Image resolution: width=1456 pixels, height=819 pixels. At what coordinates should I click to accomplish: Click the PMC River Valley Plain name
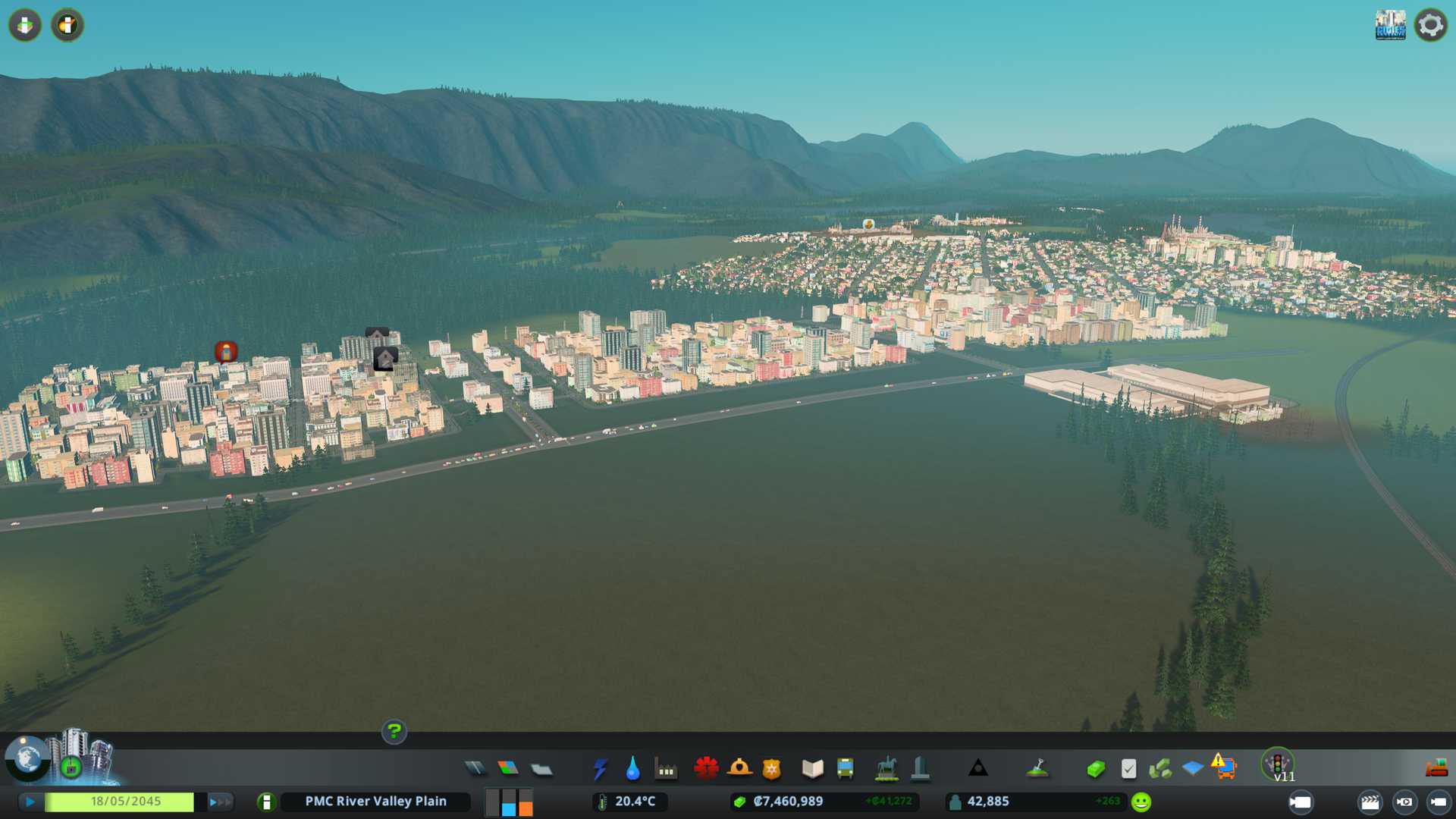tap(375, 802)
